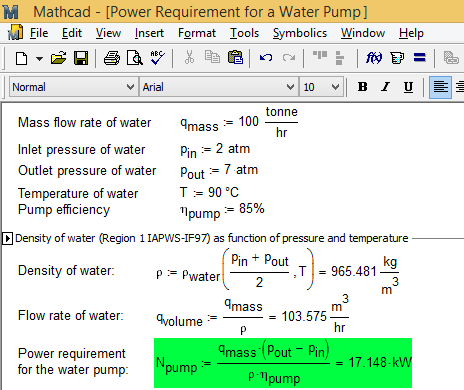Click the 'Inlet pressure of water' label

pyautogui.click(x=82, y=150)
